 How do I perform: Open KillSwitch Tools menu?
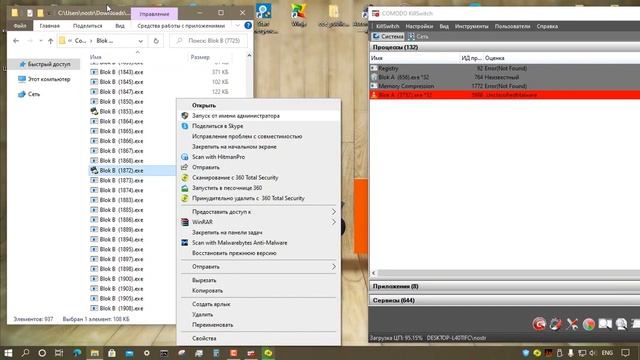pyautogui.click(x=471, y=26)
